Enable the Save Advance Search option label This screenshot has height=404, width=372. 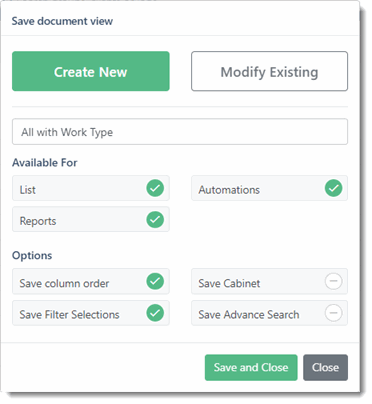tap(249, 315)
